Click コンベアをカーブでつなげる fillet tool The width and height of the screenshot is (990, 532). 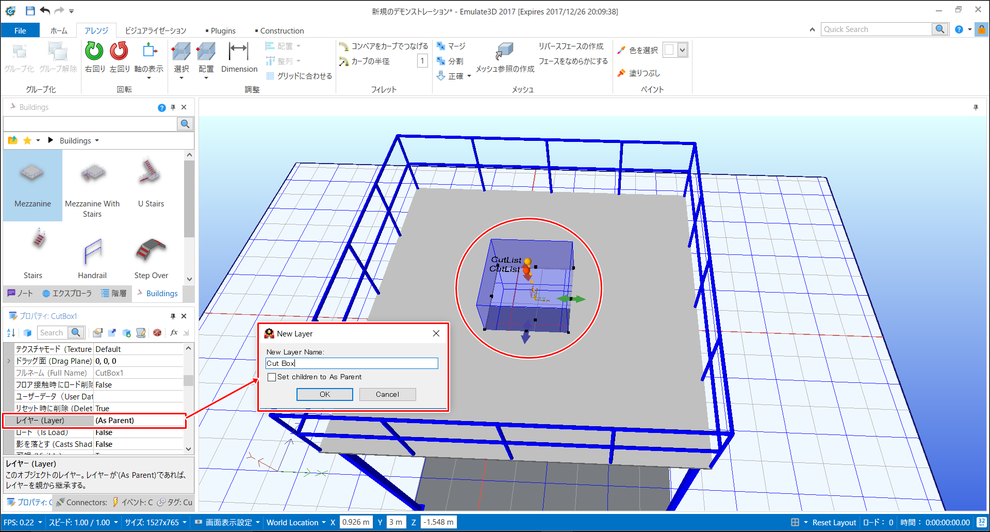coord(383,46)
